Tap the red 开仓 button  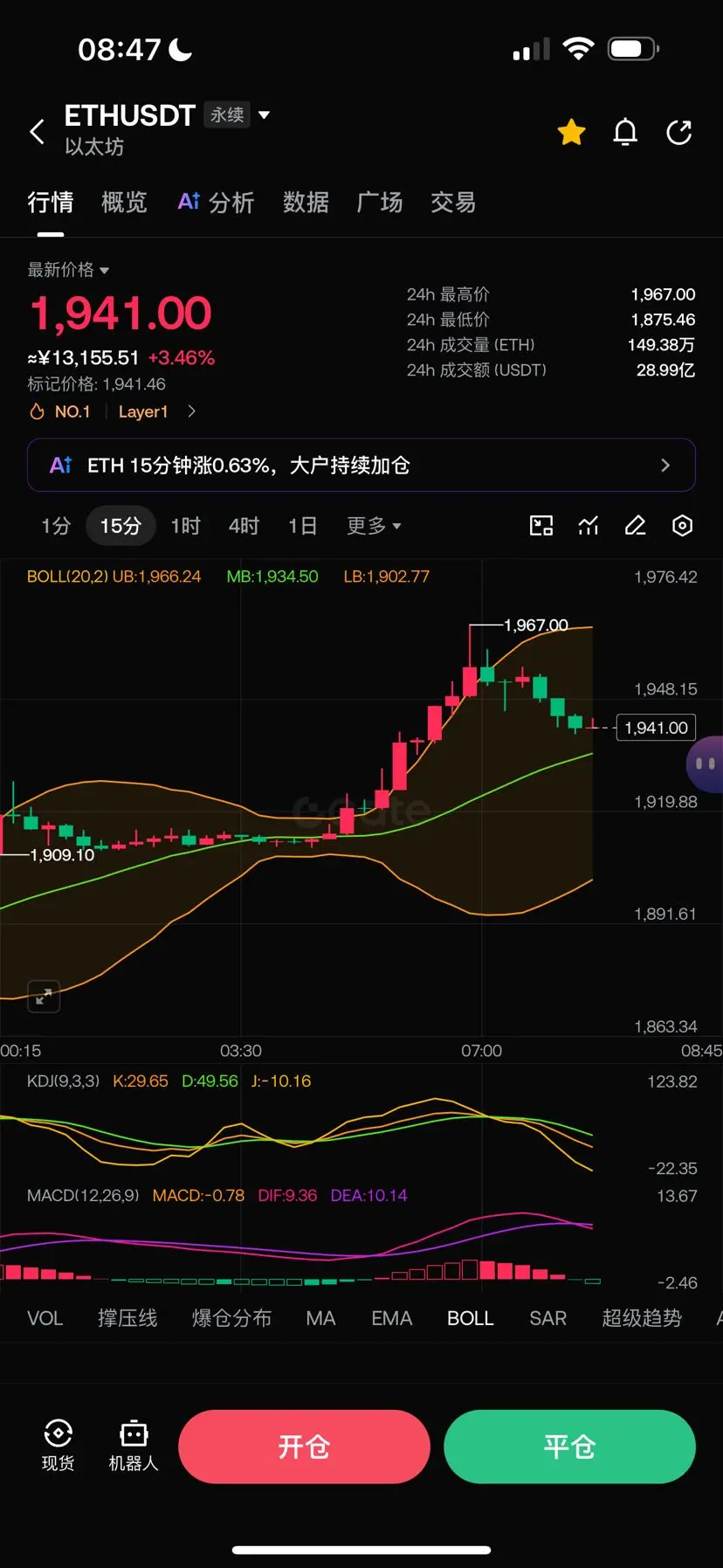[x=304, y=1447]
